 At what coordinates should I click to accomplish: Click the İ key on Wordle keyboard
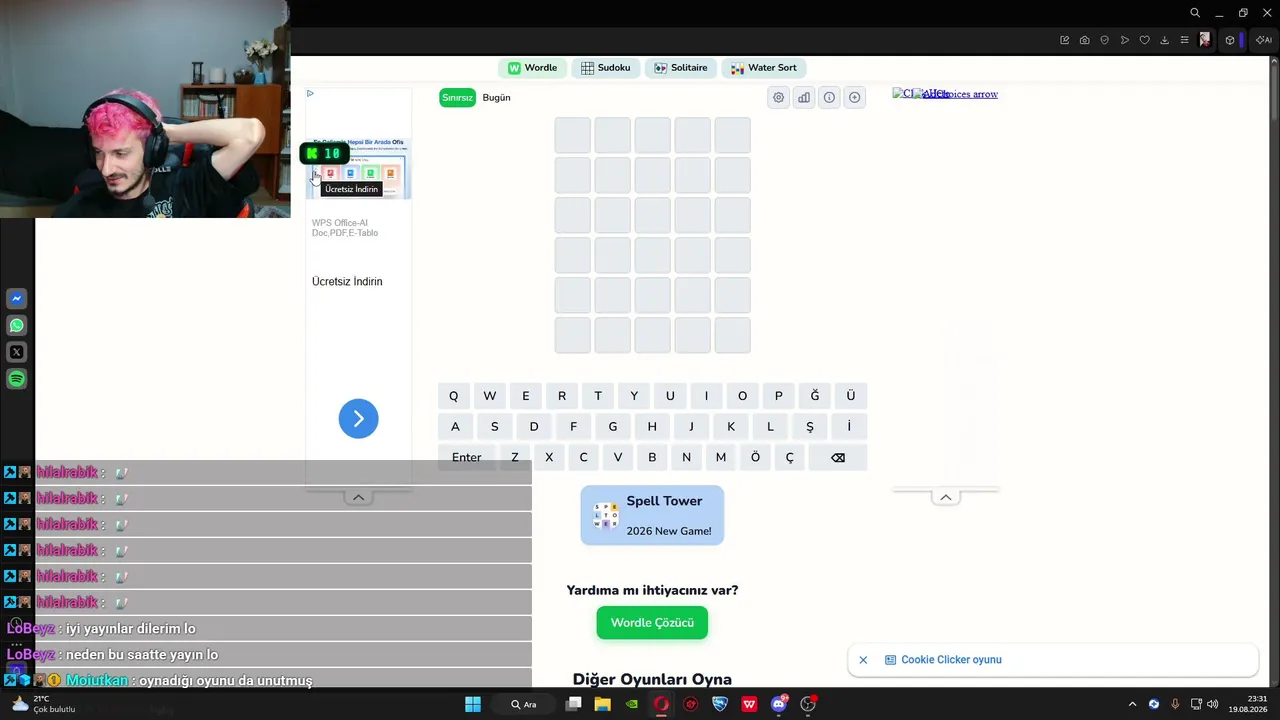click(x=849, y=426)
